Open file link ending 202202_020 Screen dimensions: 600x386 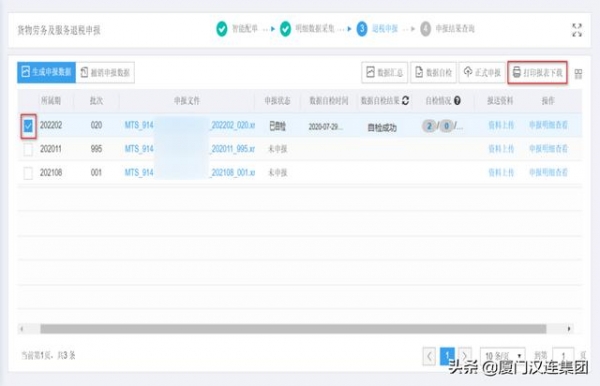pos(190,125)
